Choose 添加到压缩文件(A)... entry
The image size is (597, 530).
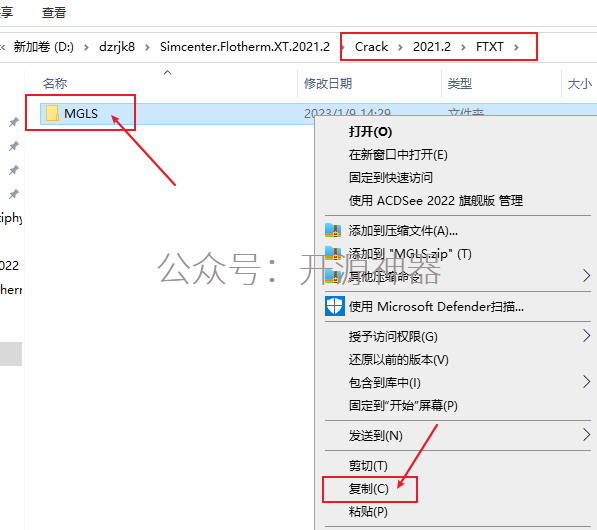click(x=403, y=231)
